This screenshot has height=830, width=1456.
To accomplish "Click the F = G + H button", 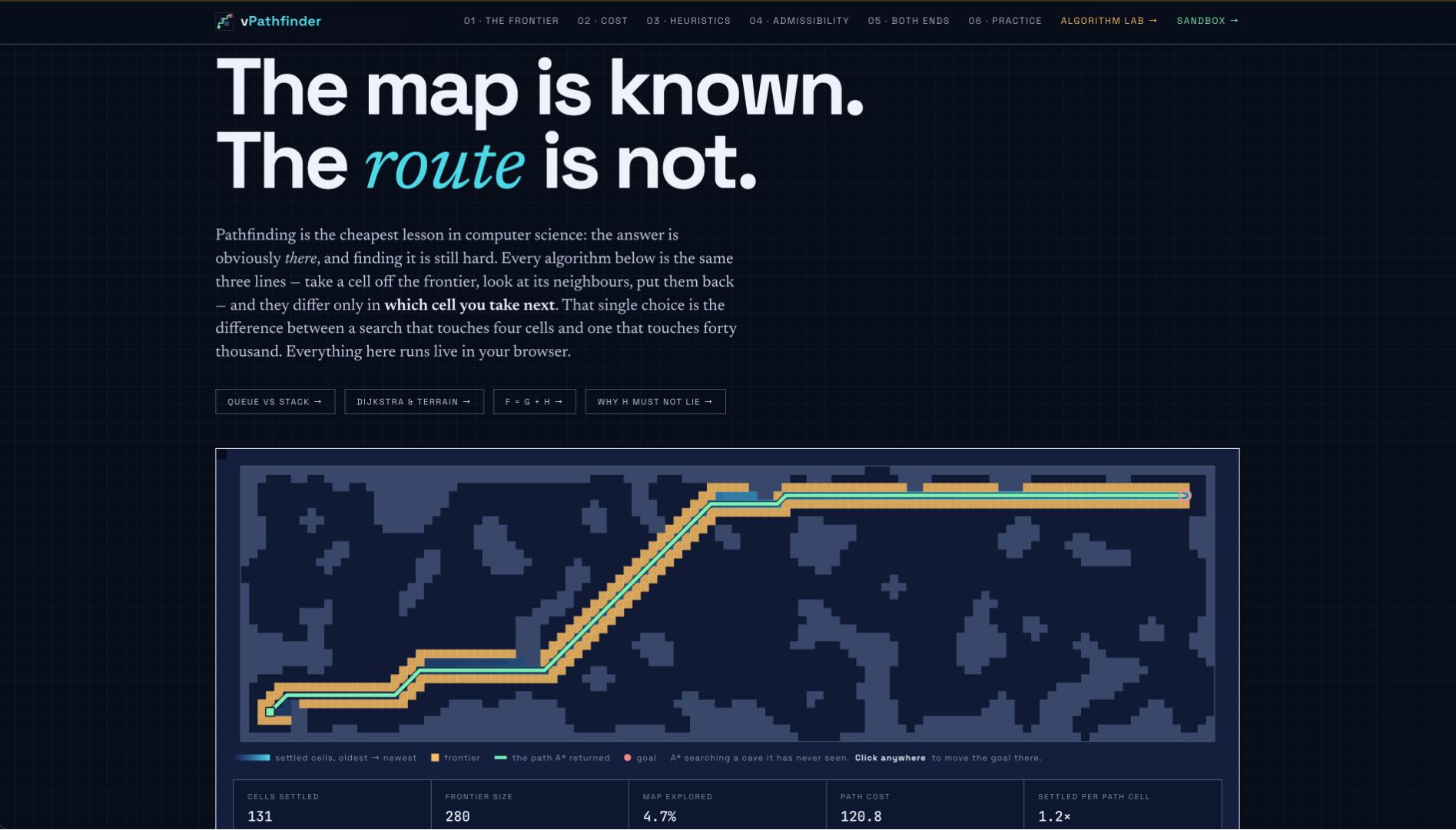I will click(x=534, y=402).
